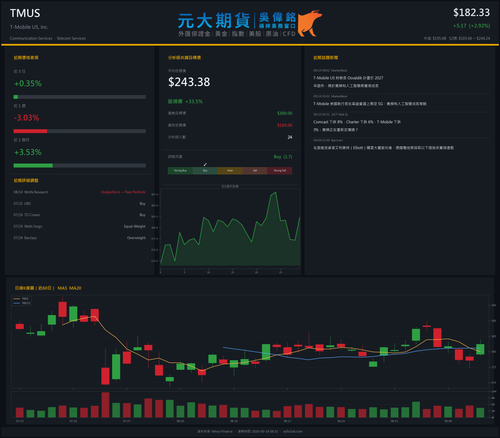Click the analyst count value 24
Viewport: 500px width, 438px height.
tap(290, 137)
